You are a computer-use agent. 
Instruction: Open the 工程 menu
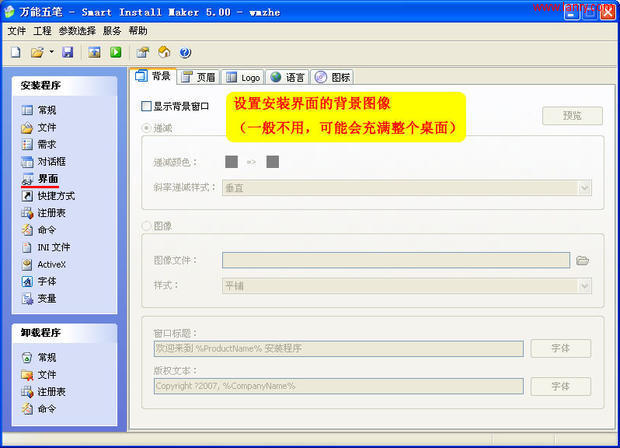[x=42, y=31]
